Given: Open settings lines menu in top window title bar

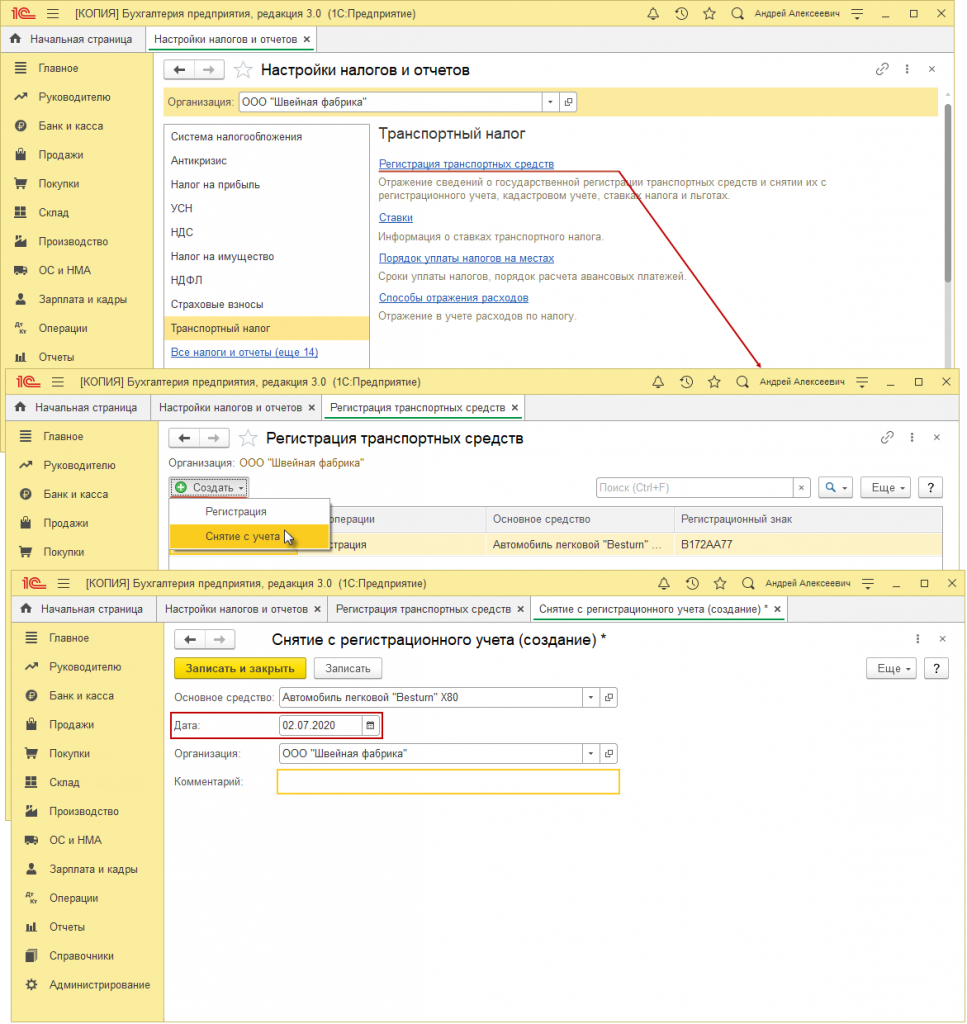Looking at the screenshot, I should [x=857, y=13].
